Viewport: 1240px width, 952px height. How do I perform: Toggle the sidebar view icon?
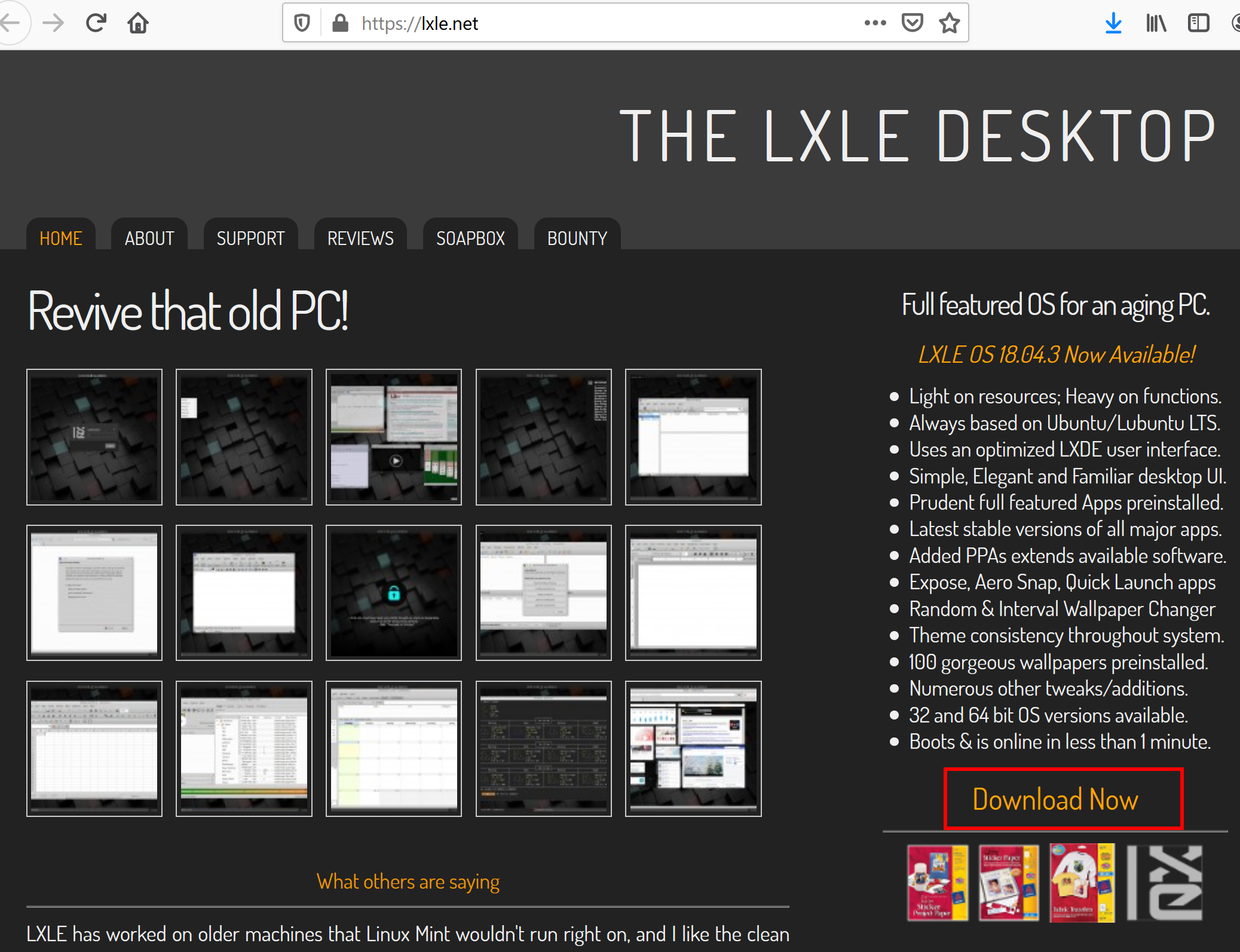(x=1198, y=23)
